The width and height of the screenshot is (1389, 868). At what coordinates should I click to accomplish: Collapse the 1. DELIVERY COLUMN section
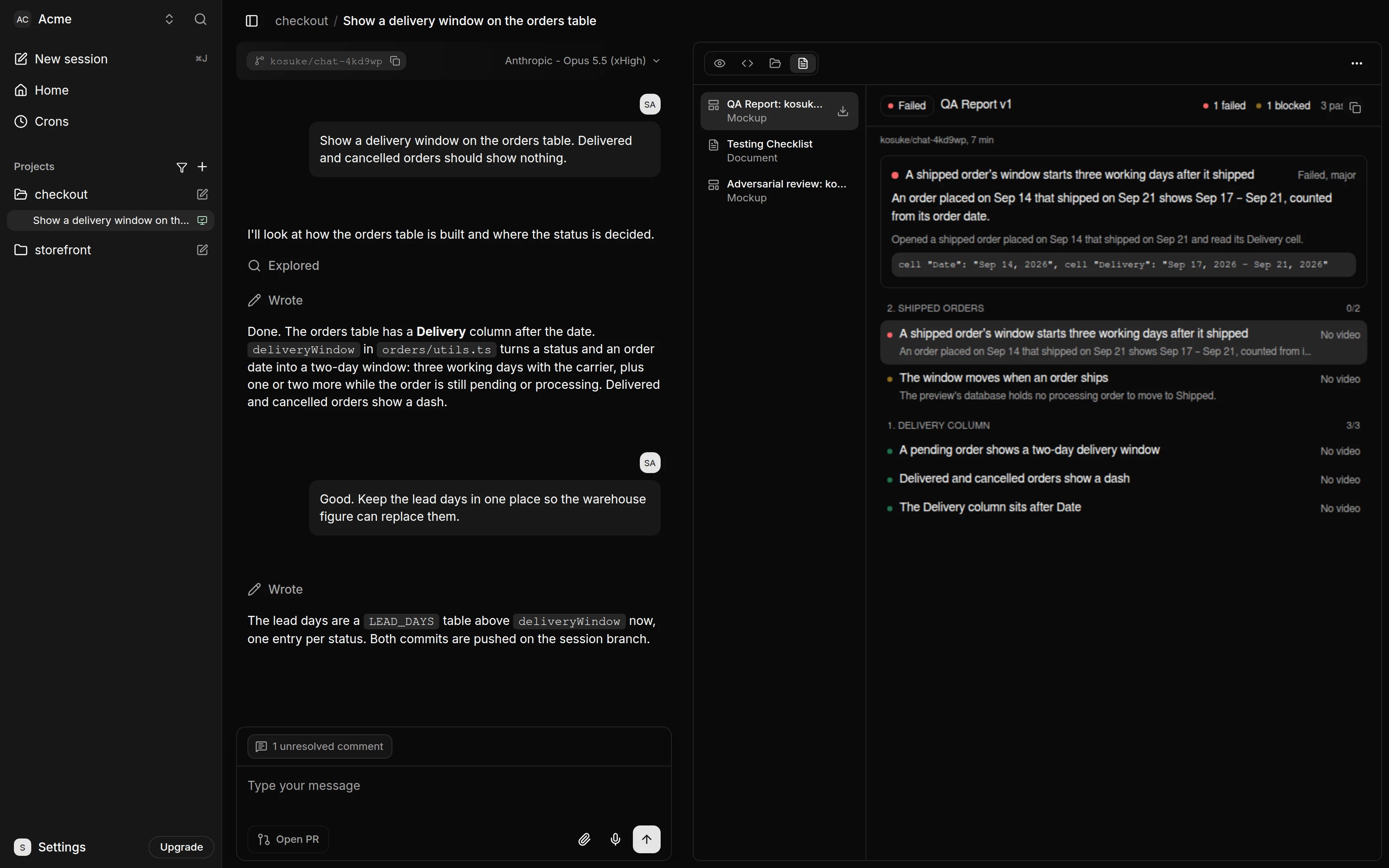1123,425
